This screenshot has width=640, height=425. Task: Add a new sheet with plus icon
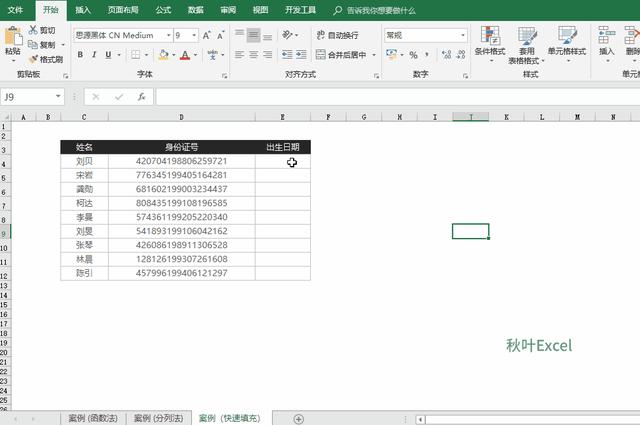(298, 419)
